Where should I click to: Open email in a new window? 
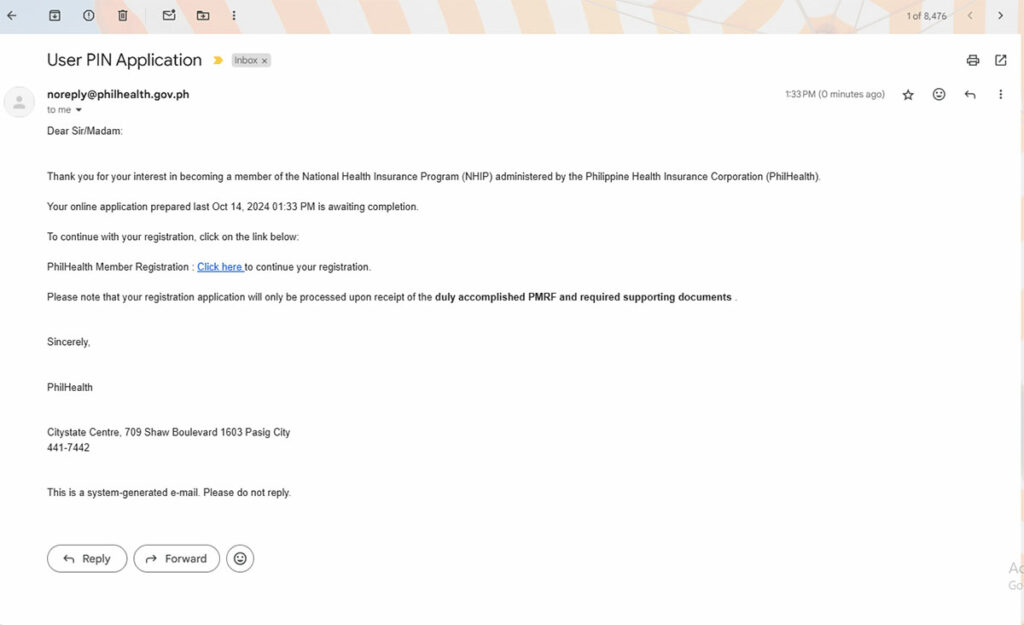coord(1001,61)
